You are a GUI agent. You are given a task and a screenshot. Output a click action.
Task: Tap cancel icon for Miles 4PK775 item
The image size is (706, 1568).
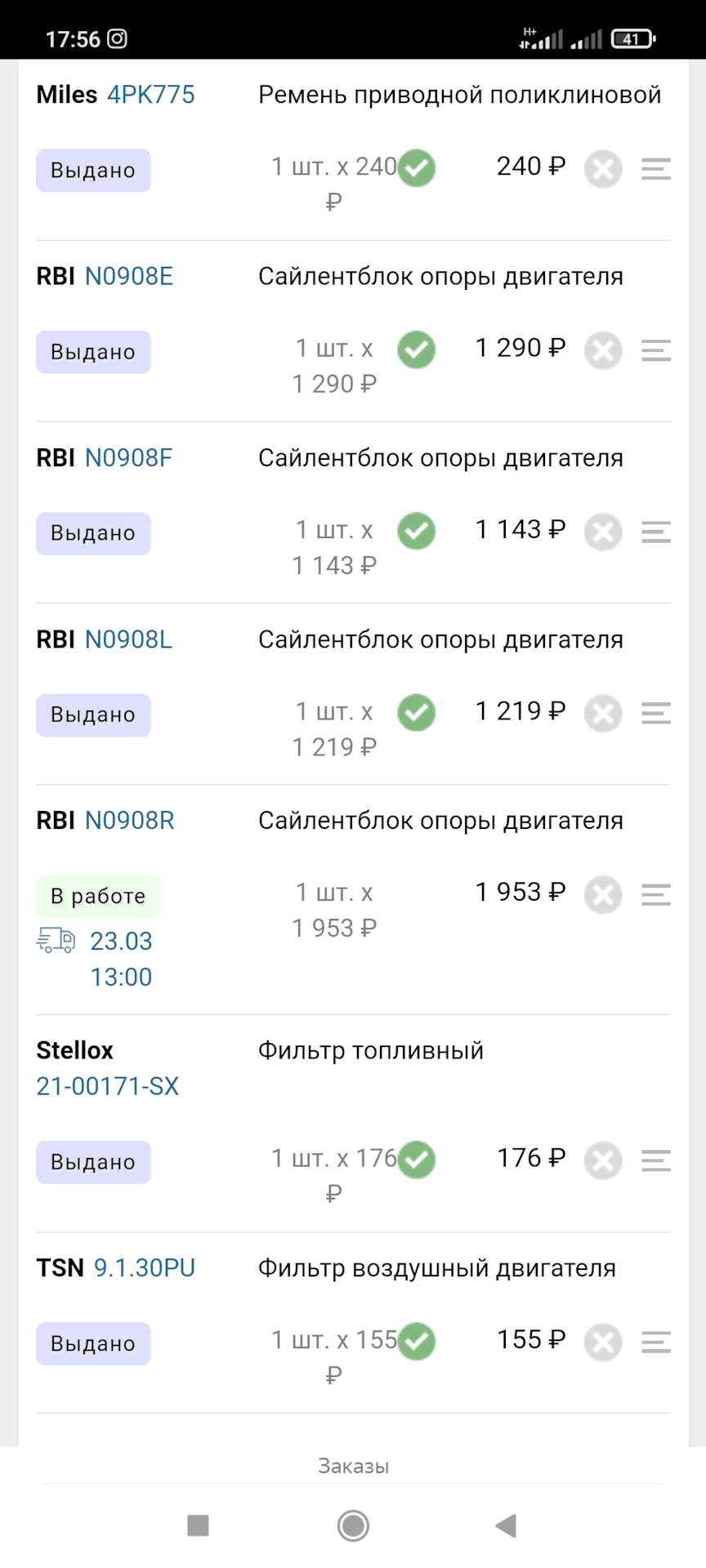click(x=603, y=169)
